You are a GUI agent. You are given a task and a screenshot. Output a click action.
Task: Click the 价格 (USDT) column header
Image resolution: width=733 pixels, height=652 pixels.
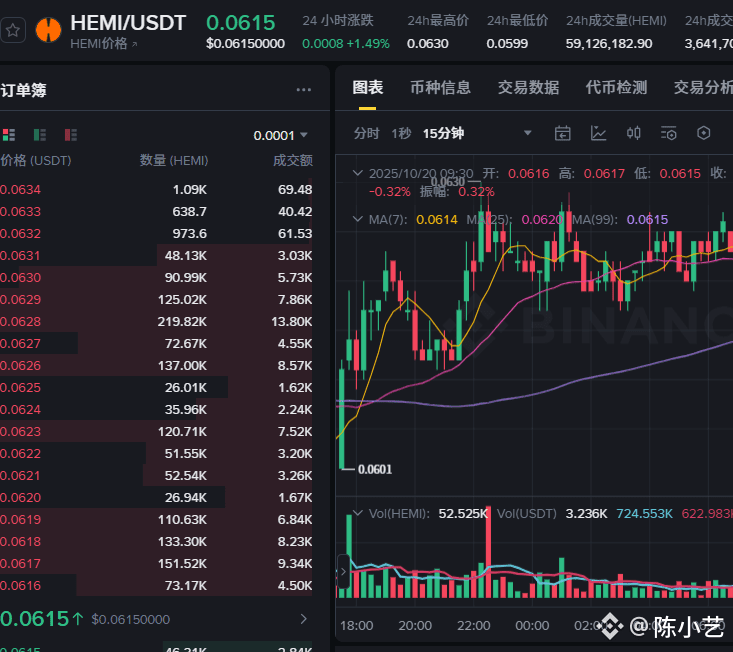click(36, 161)
